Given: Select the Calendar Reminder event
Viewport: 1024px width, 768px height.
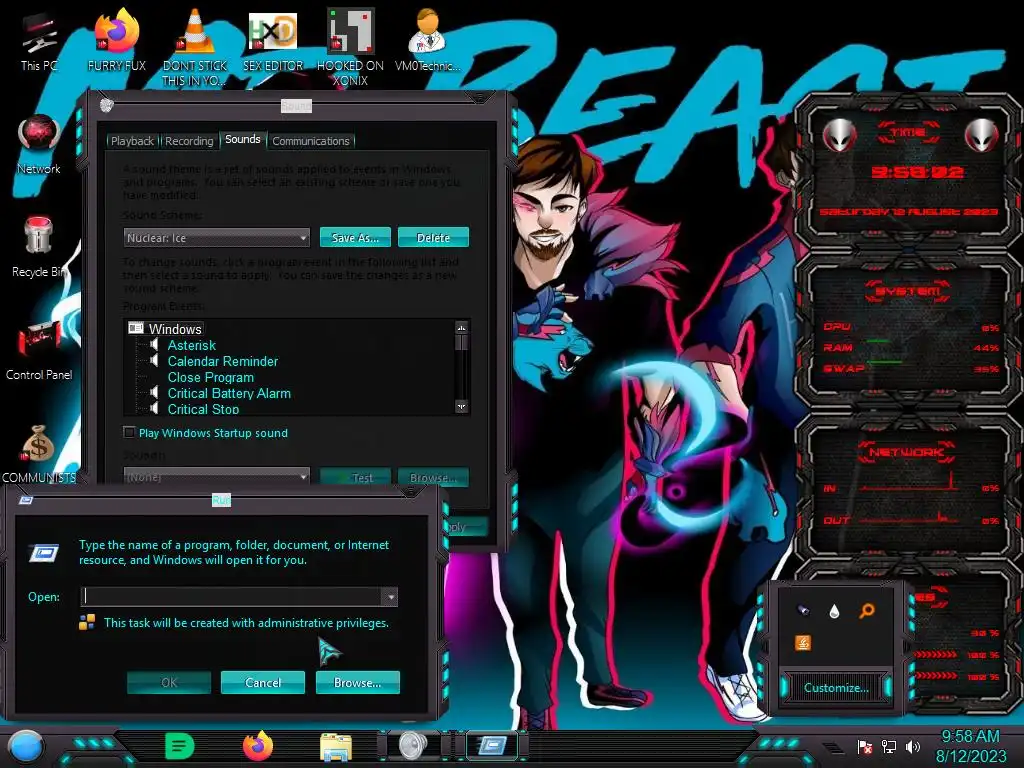Looking at the screenshot, I should pos(223,361).
